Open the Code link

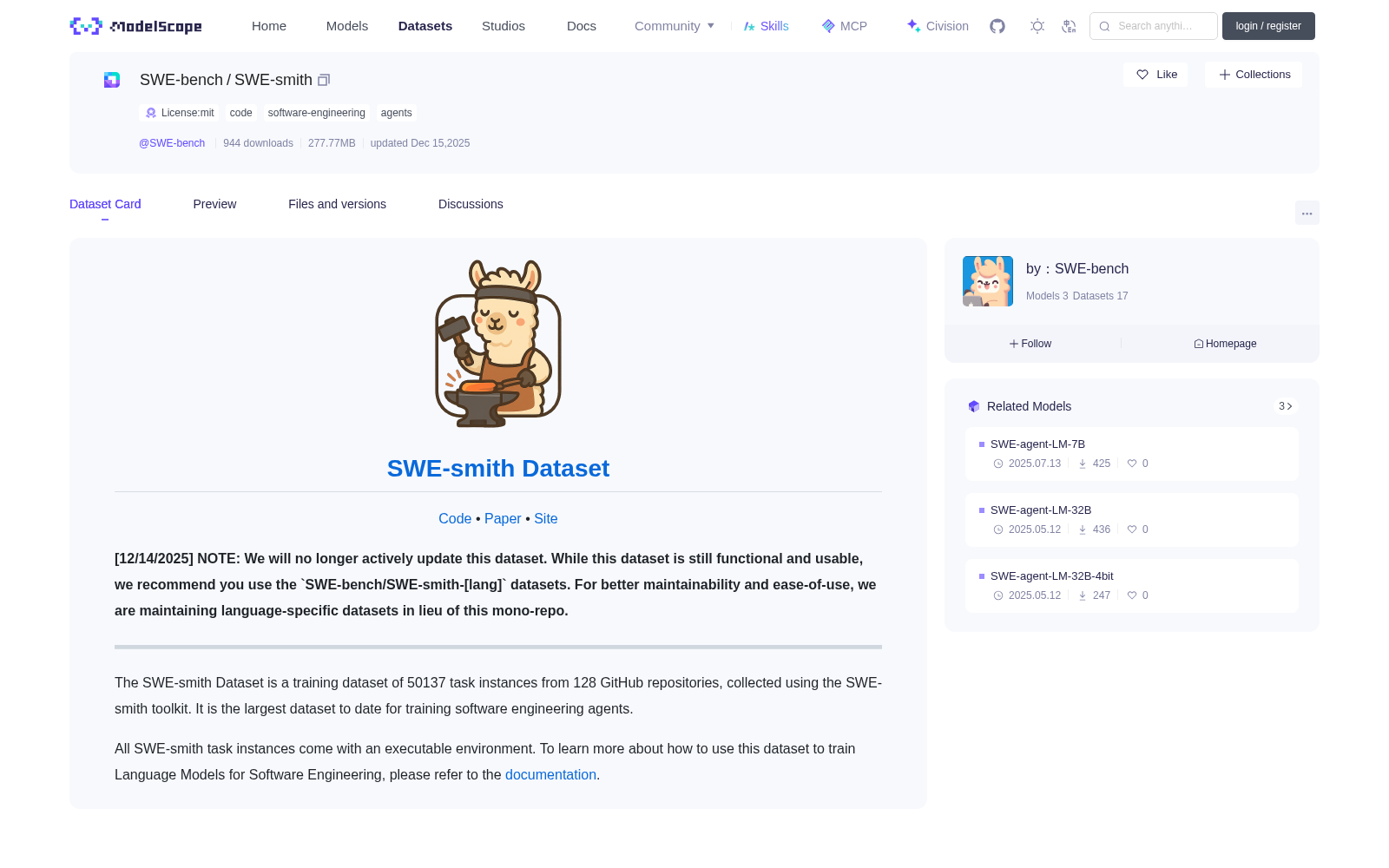click(x=455, y=518)
